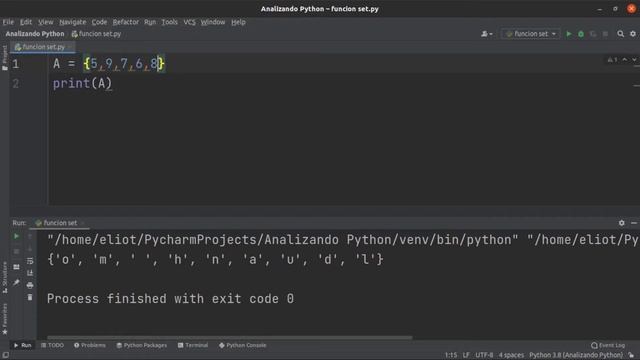640x360 pixels.
Task: Toggle the Favorites tool window sidebar button
Action: (x=4, y=319)
